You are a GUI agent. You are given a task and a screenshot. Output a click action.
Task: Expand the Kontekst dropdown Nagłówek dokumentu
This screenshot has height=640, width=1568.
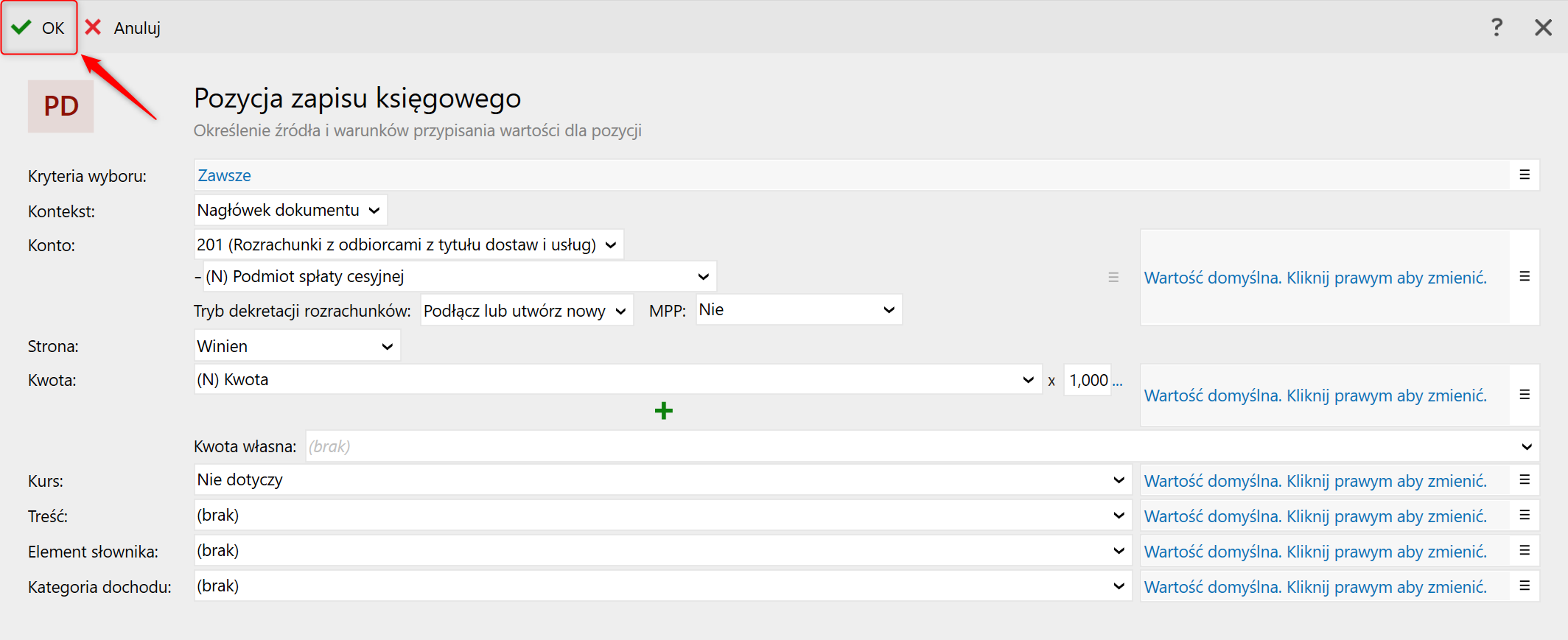tap(290, 211)
